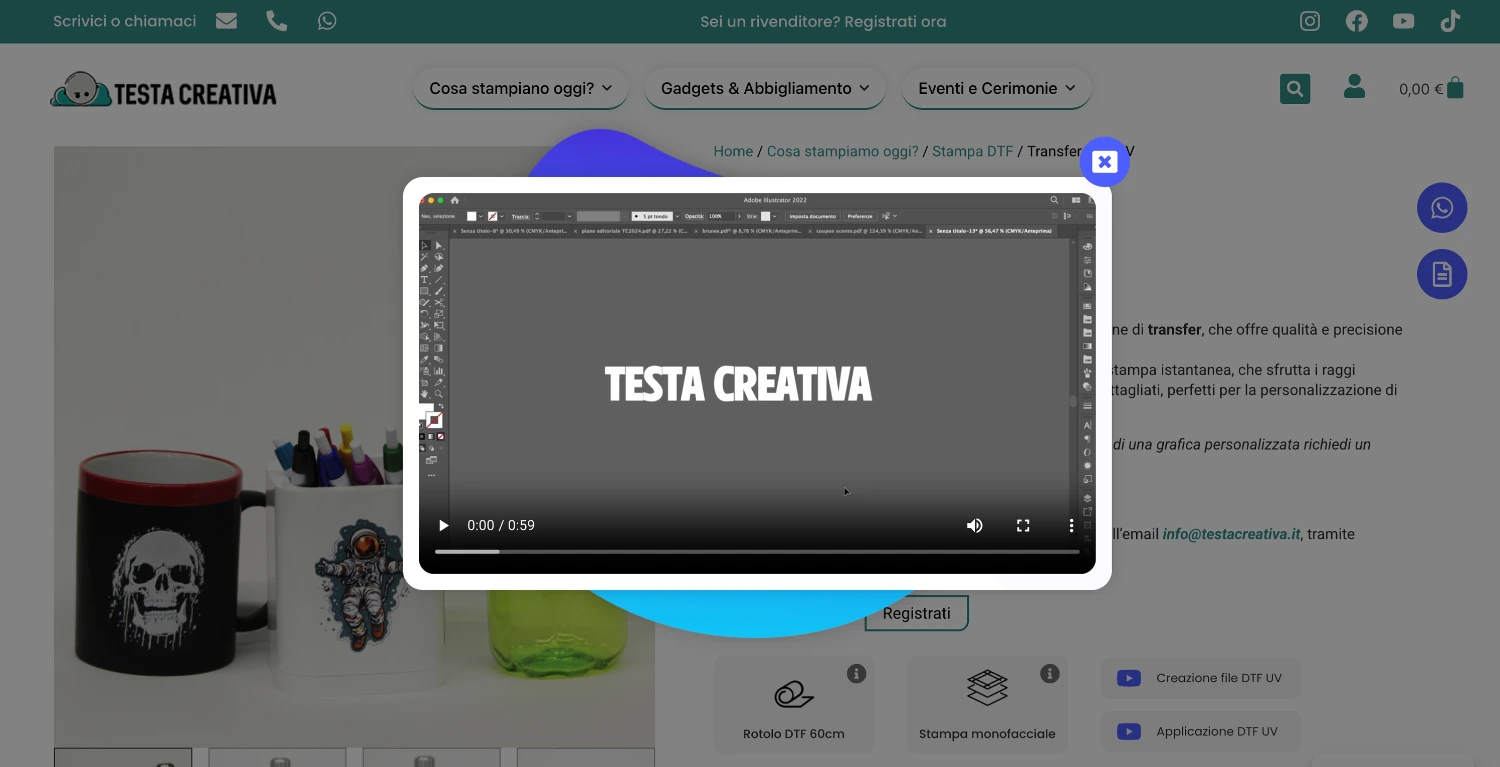Click the "Registrati" button
The height and width of the screenshot is (767, 1500).
(x=916, y=613)
